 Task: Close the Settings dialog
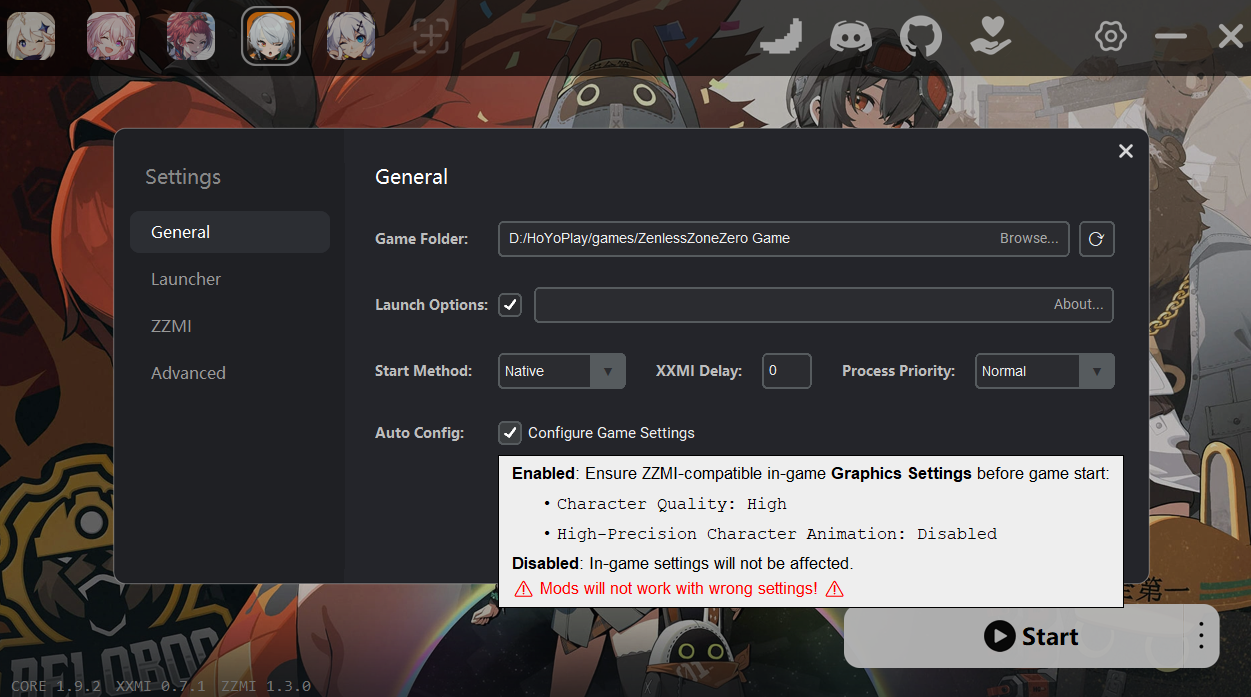pyautogui.click(x=1126, y=151)
